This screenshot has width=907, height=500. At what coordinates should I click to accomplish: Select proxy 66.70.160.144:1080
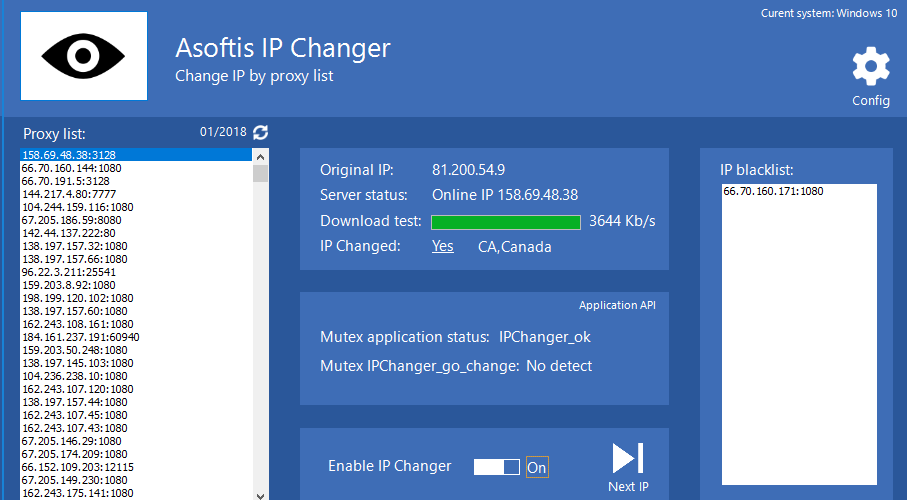tap(136, 168)
